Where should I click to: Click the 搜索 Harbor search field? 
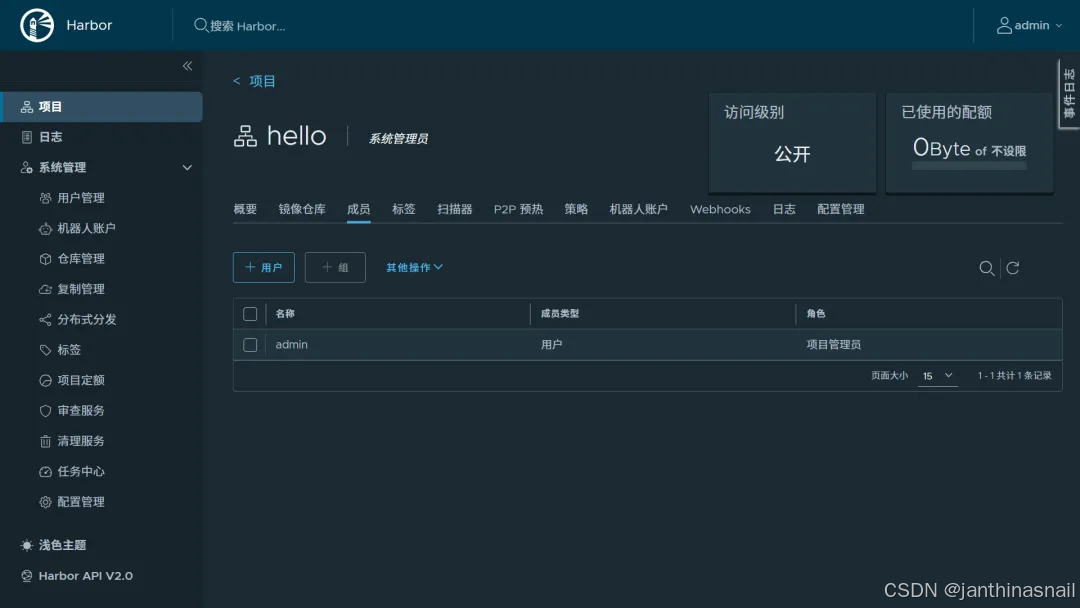247,26
